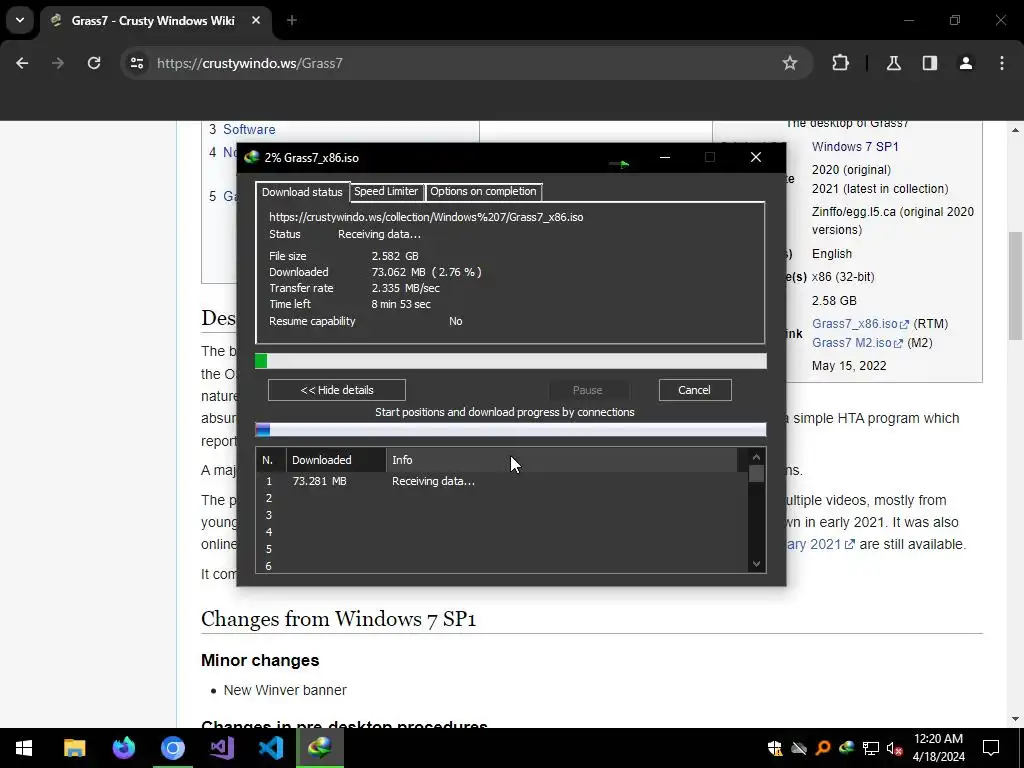
Task: Open Software contents link
Action: click(x=249, y=129)
